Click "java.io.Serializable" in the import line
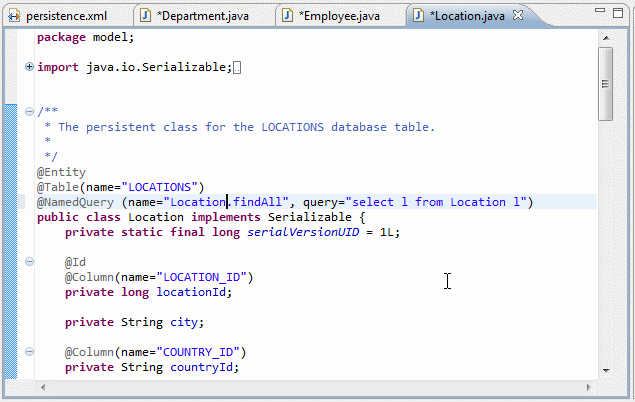 [156, 67]
